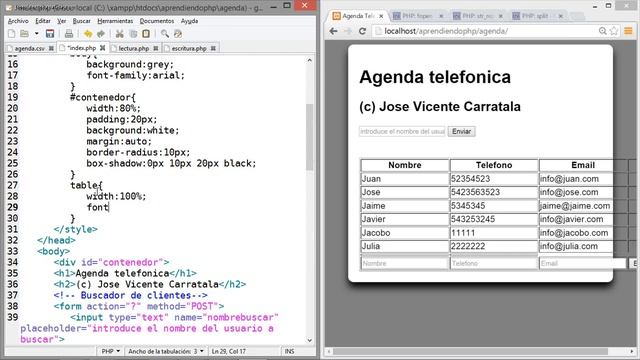Click the Julia cell in the table

(405, 246)
